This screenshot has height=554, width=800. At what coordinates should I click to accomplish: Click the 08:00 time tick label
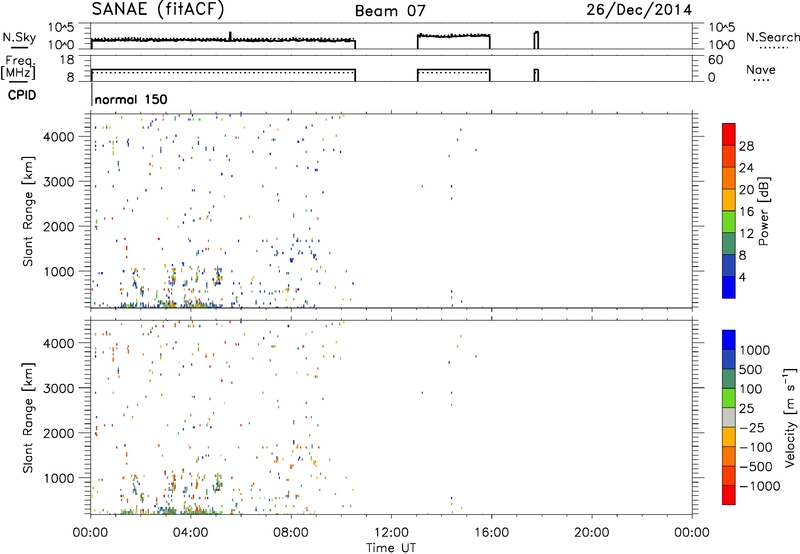pyautogui.click(x=291, y=533)
